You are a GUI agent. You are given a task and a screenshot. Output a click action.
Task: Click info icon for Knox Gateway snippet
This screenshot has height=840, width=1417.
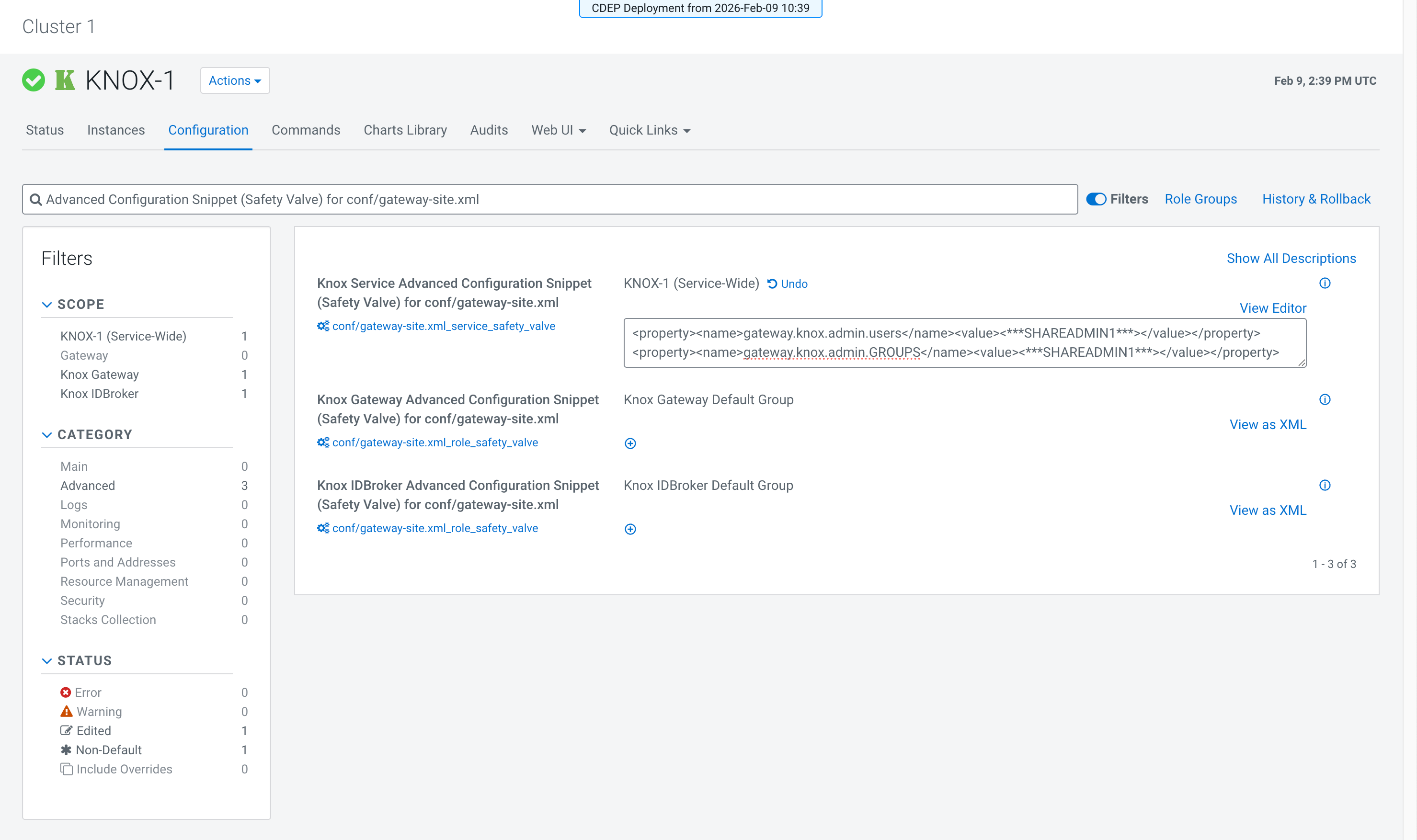click(x=1325, y=399)
